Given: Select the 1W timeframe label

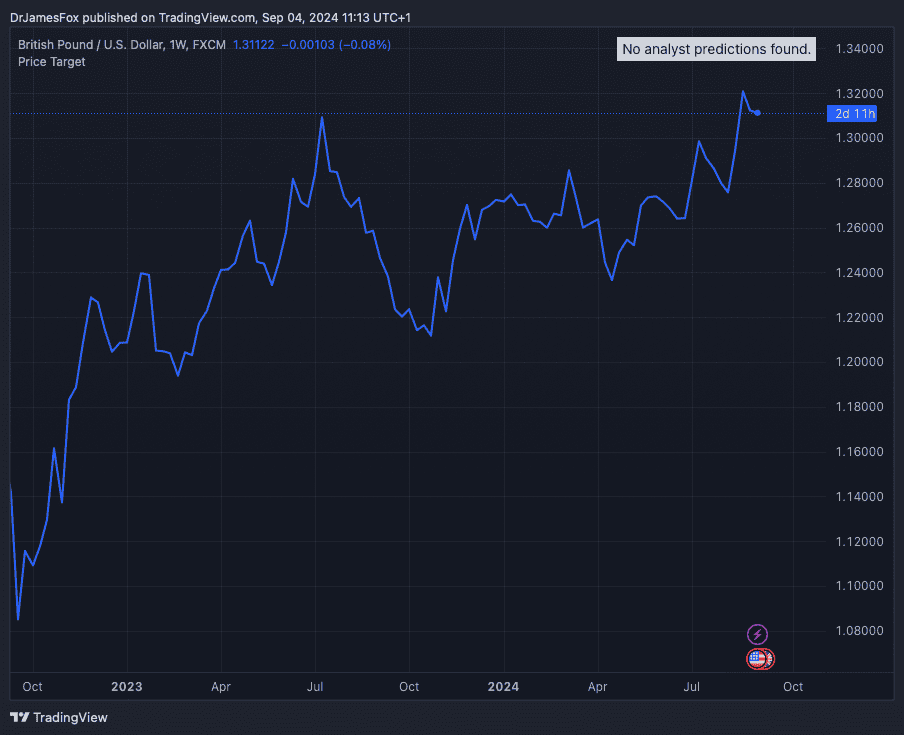Looking at the screenshot, I should (x=176, y=45).
